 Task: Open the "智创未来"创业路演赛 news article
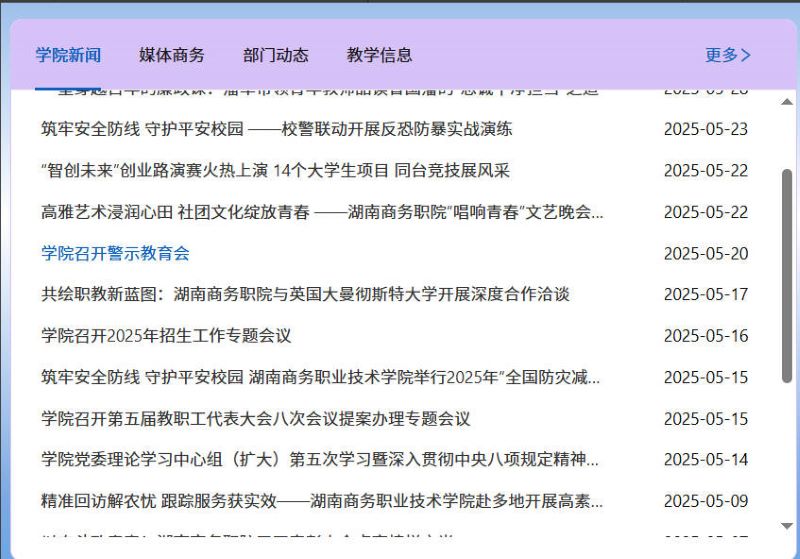pyautogui.click(x=275, y=171)
